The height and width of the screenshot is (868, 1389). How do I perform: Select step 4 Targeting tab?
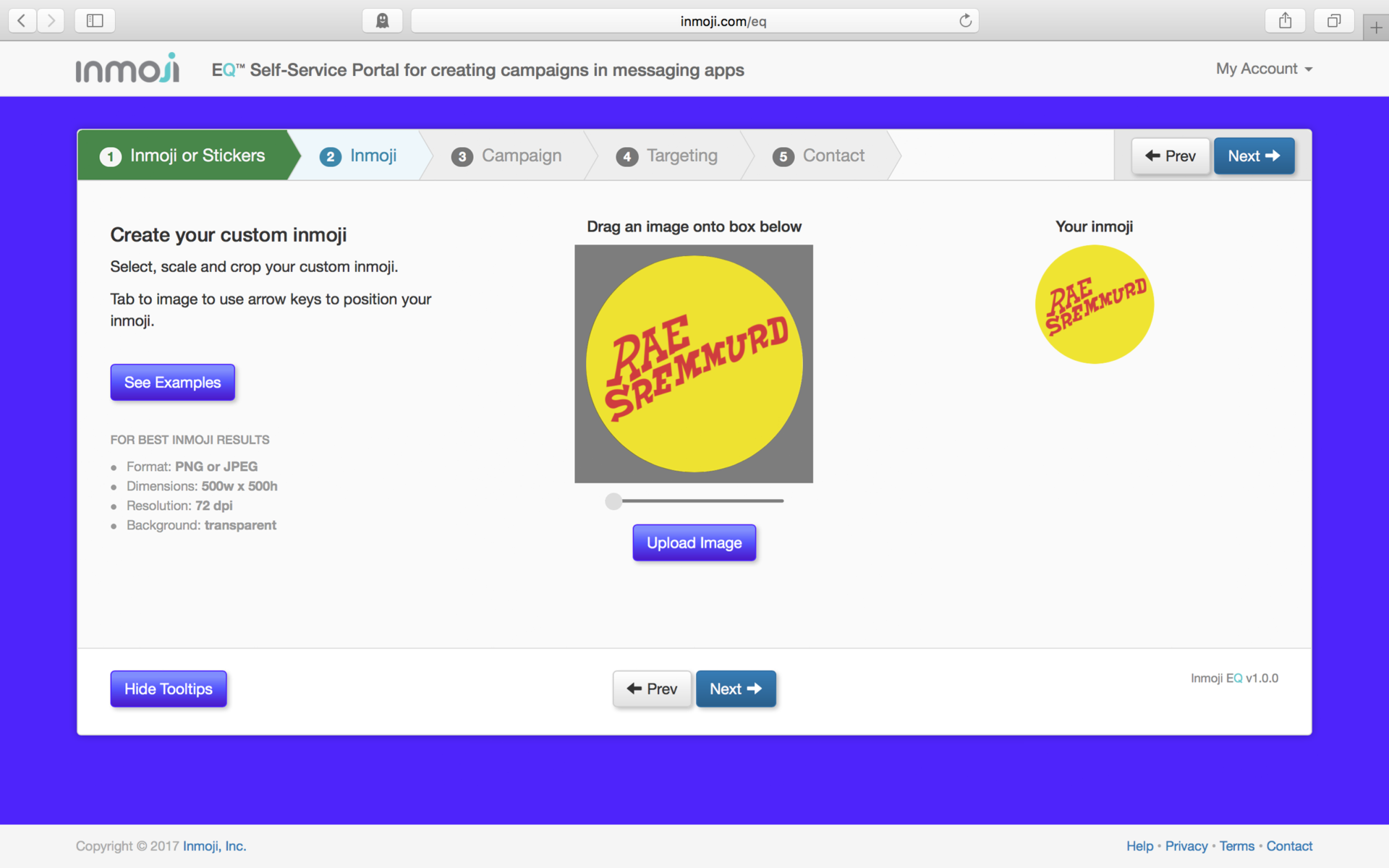coord(667,156)
